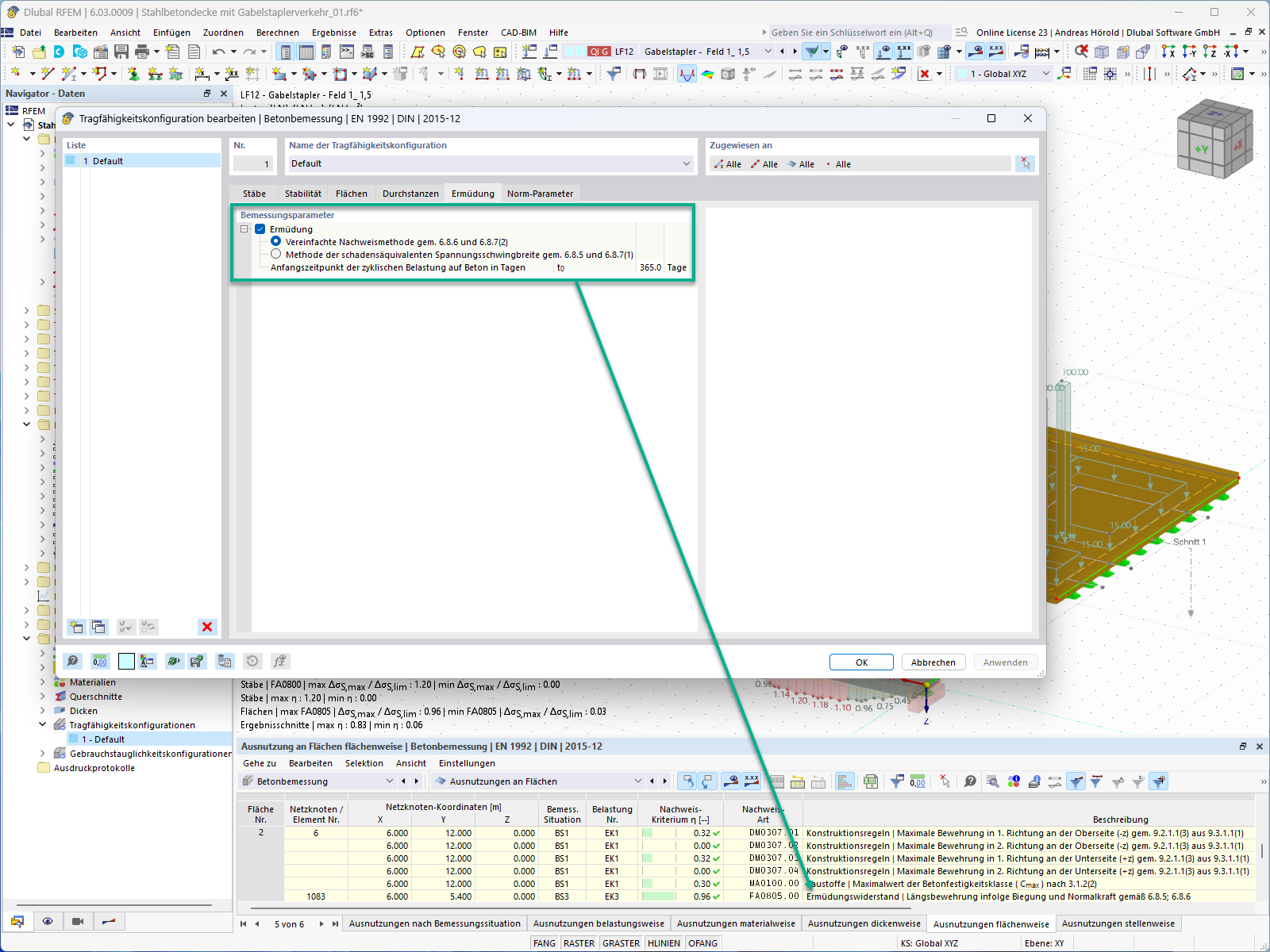Click the deformation display wave icon
Image resolution: width=1270 pixels, height=952 pixels.
coord(687,74)
